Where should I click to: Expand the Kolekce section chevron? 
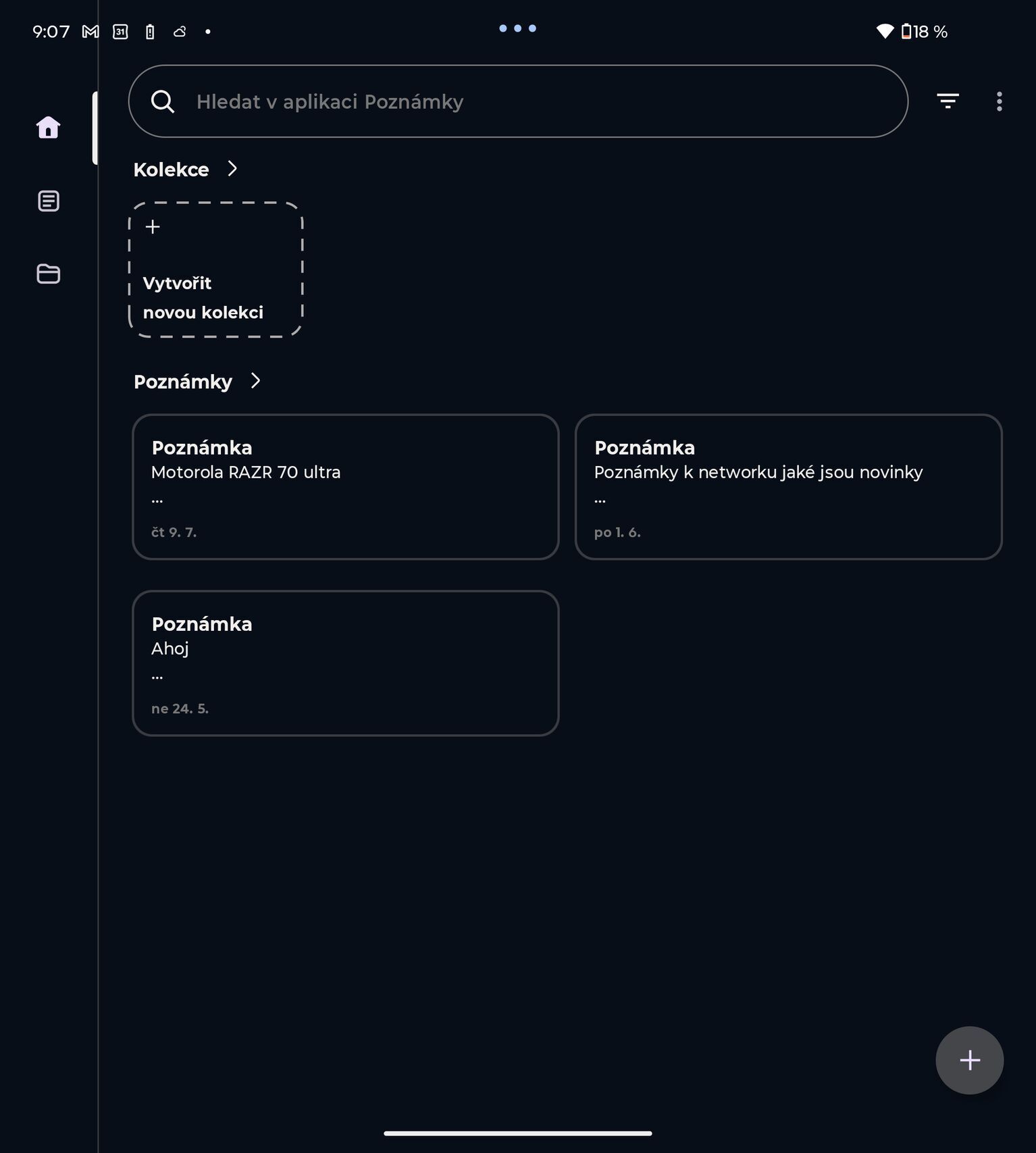coord(232,168)
